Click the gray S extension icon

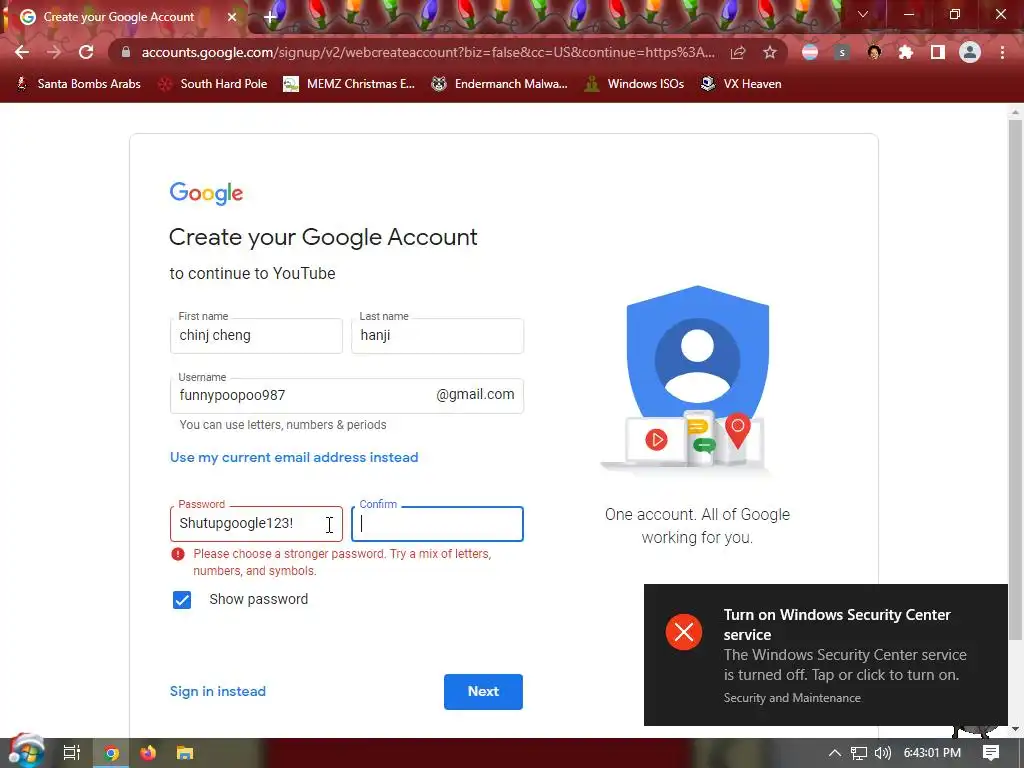pyautogui.click(x=842, y=52)
